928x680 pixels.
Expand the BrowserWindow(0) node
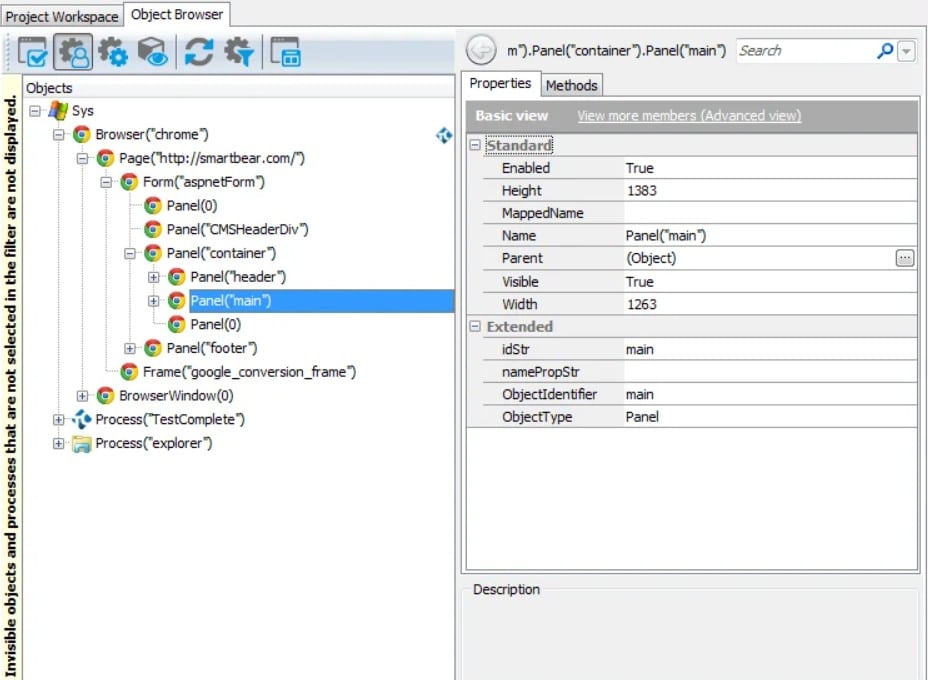tap(82, 395)
